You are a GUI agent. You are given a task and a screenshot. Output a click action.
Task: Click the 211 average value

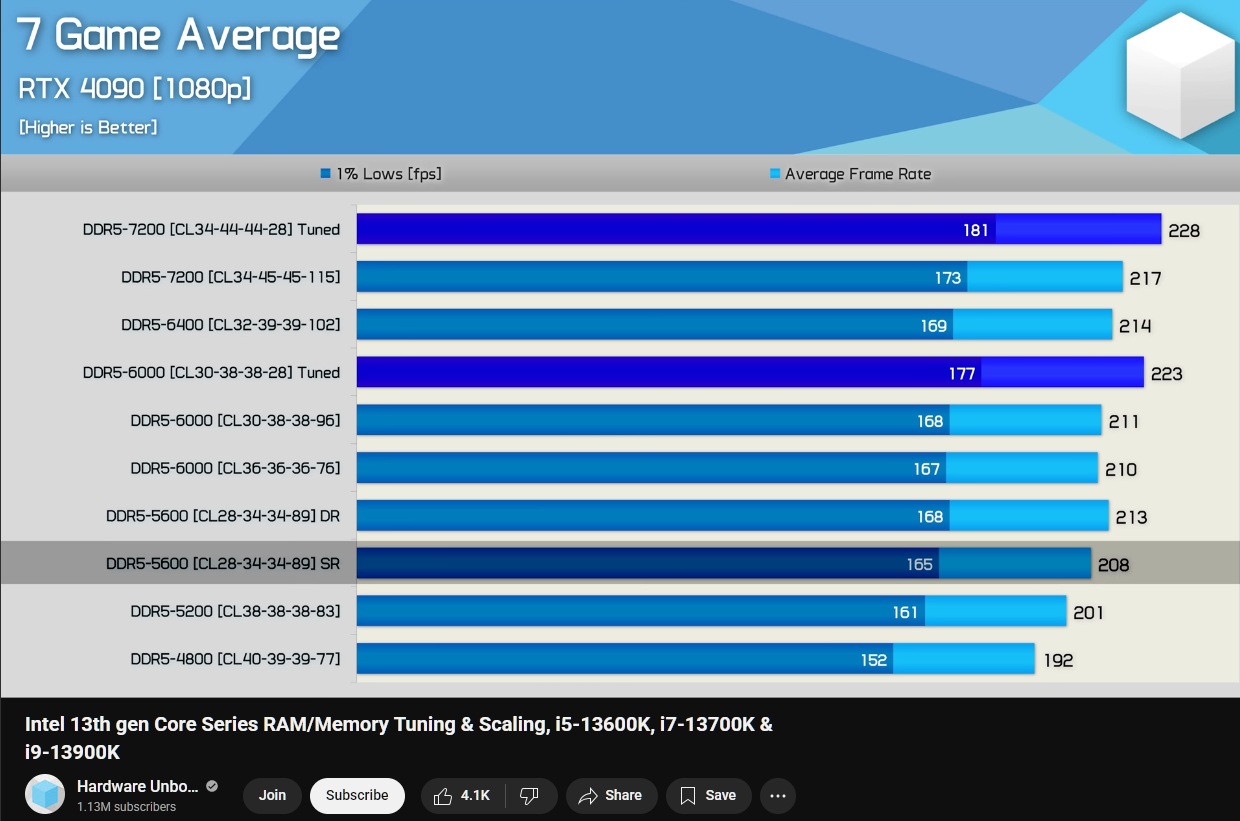(x=1124, y=422)
